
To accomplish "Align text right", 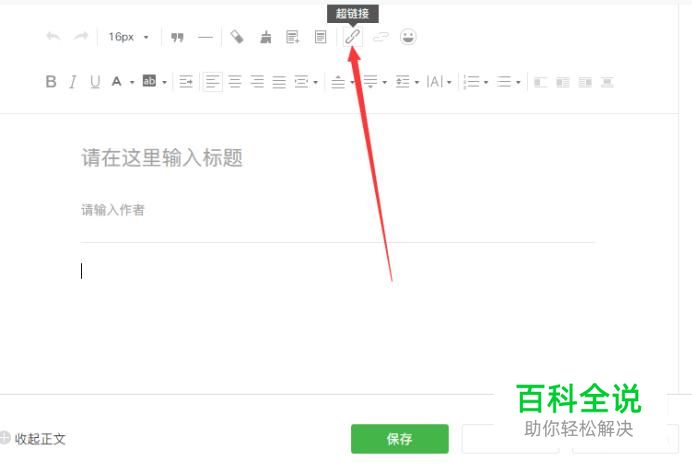I will (257, 82).
